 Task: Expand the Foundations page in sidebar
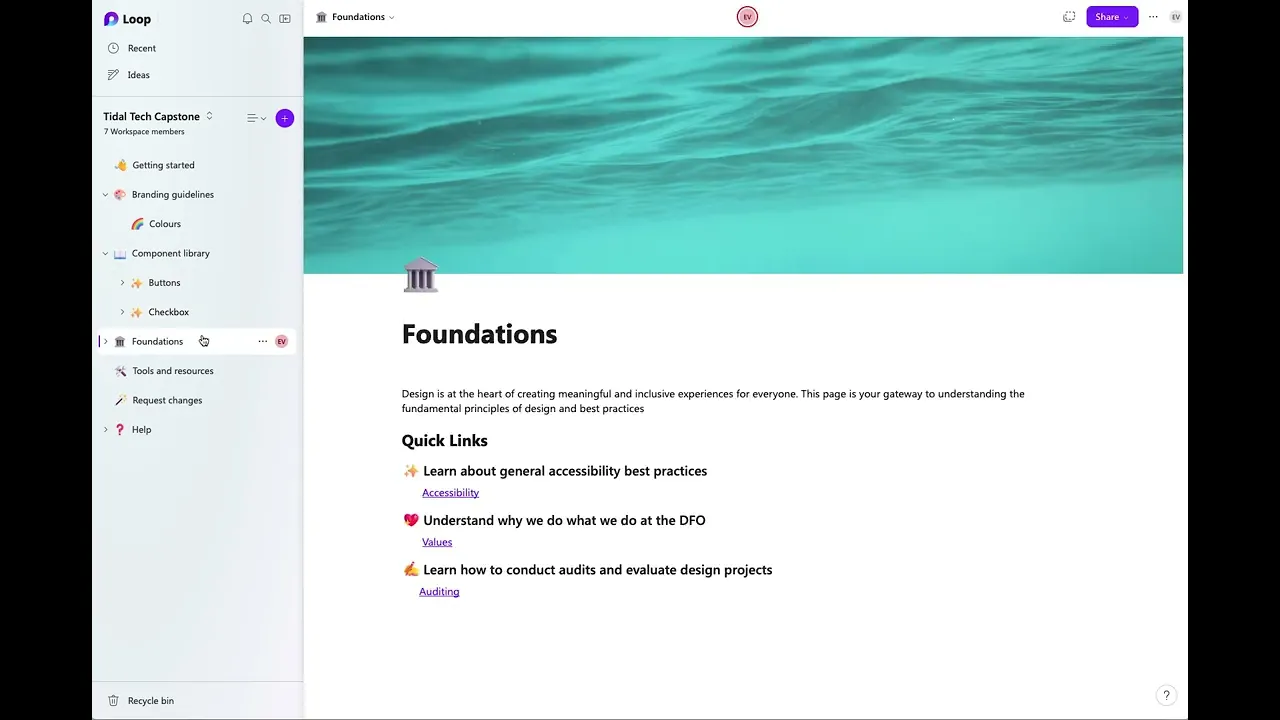(106, 342)
